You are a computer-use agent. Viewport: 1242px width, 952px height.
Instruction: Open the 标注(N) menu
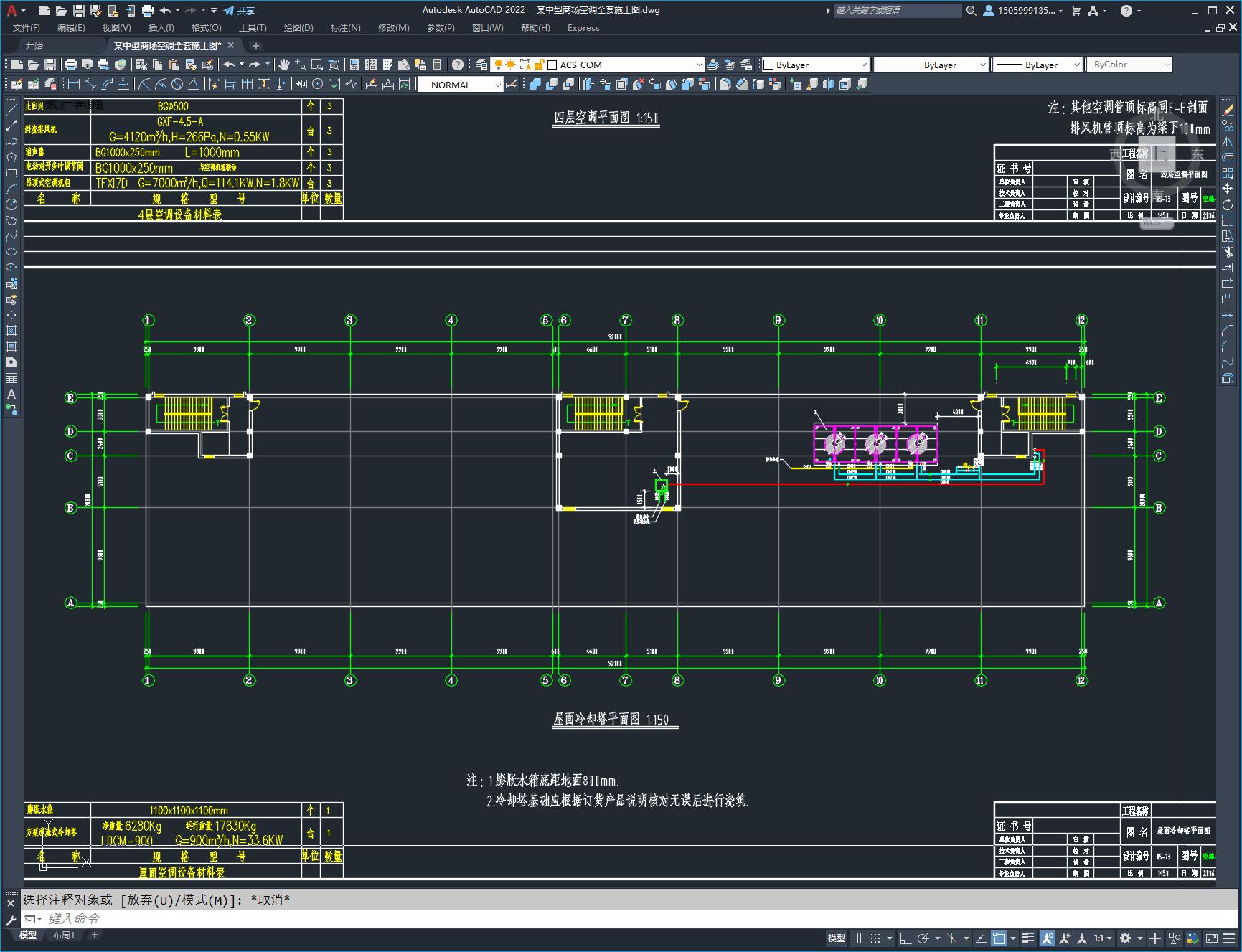[x=345, y=27]
